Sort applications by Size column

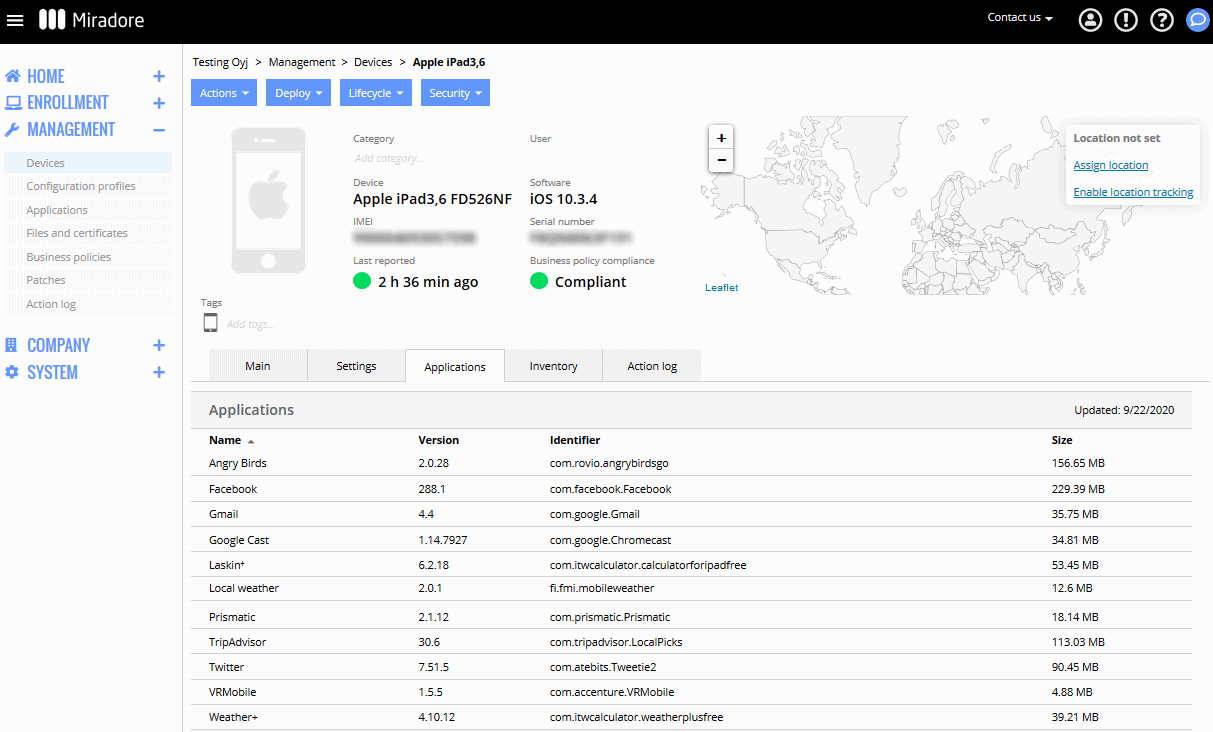(1062, 440)
